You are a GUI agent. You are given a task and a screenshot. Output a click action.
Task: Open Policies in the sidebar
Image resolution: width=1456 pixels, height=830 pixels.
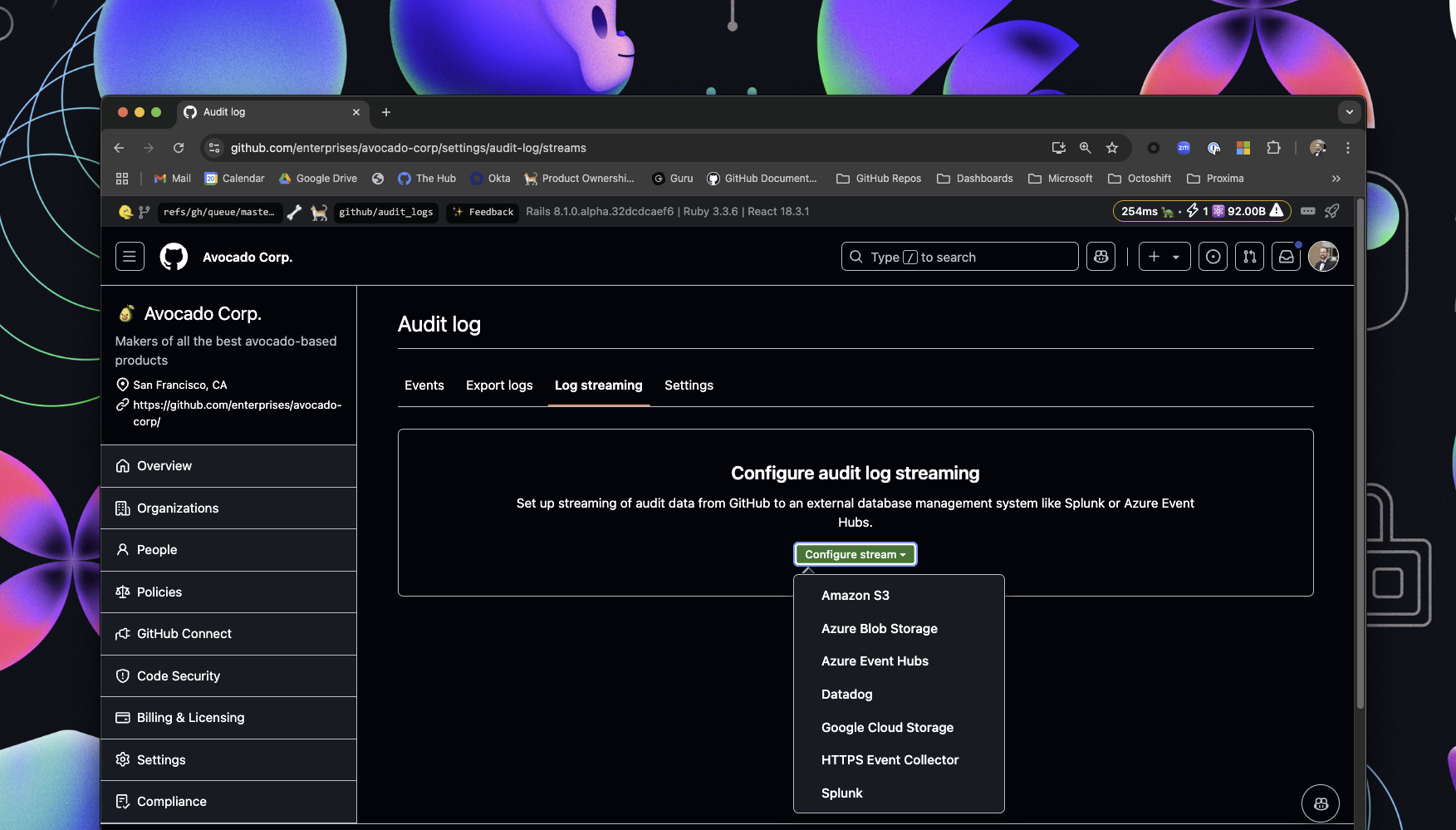(x=228, y=592)
